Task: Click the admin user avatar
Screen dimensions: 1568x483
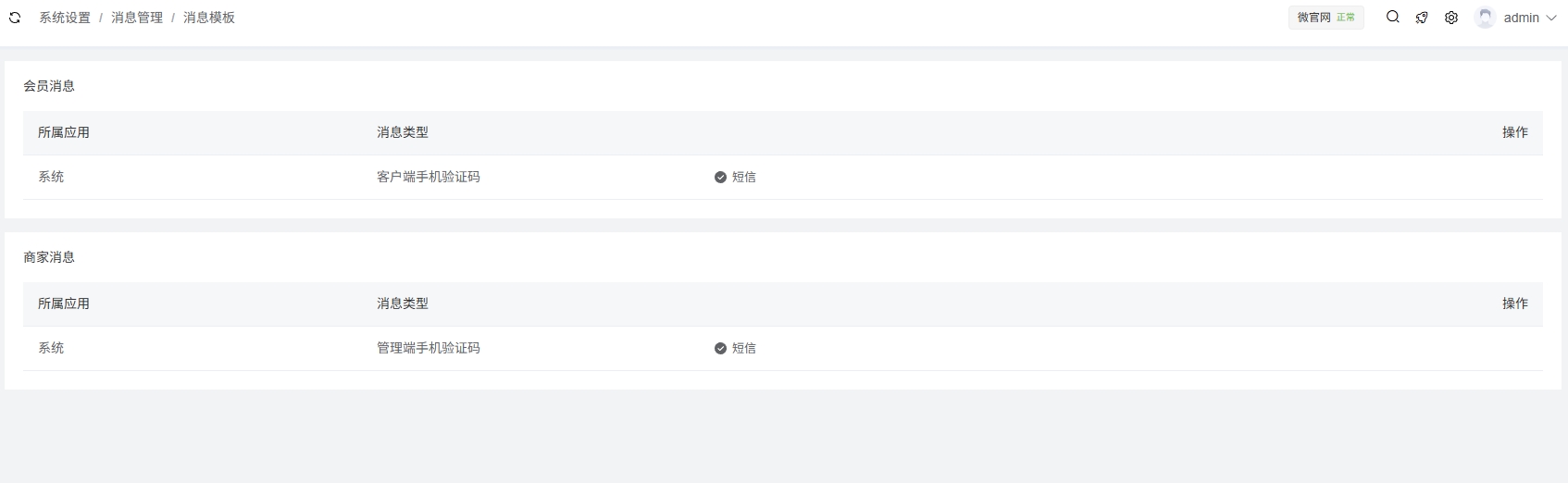Action: (x=1485, y=18)
